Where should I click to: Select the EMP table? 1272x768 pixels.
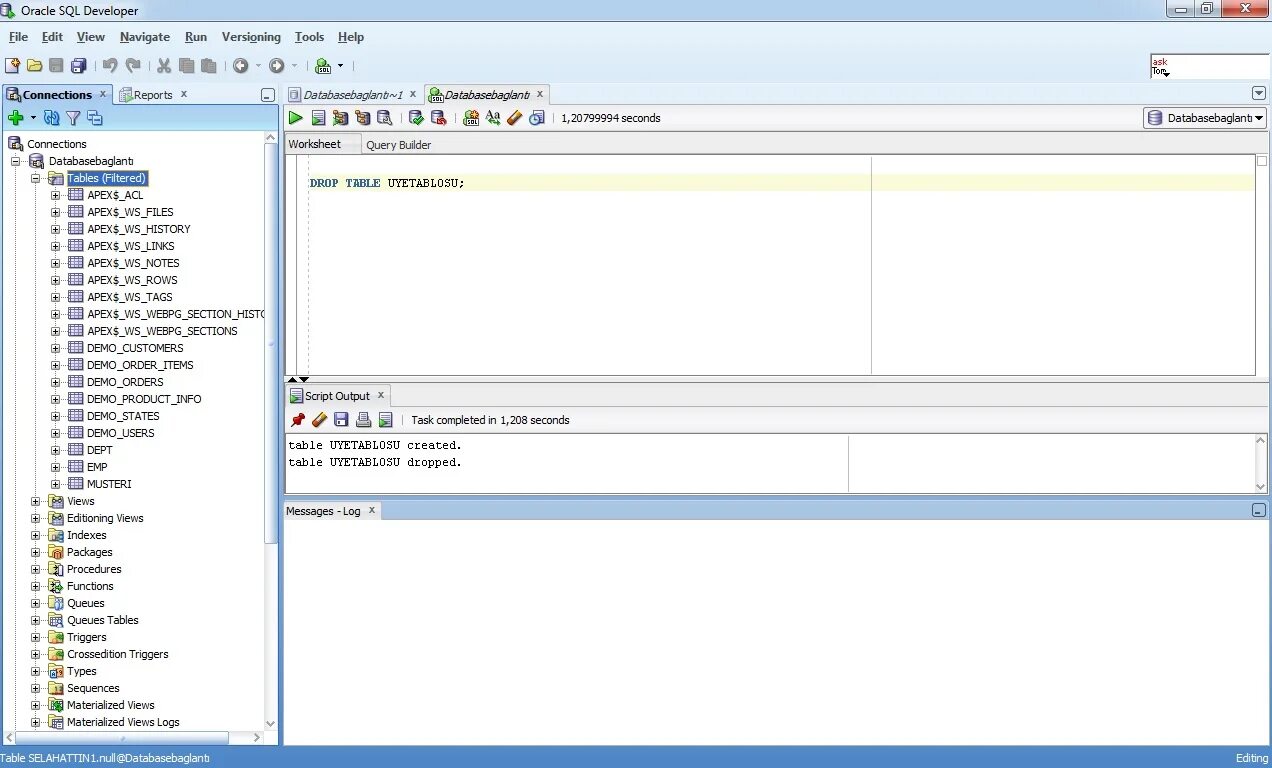[x=97, y=467]
